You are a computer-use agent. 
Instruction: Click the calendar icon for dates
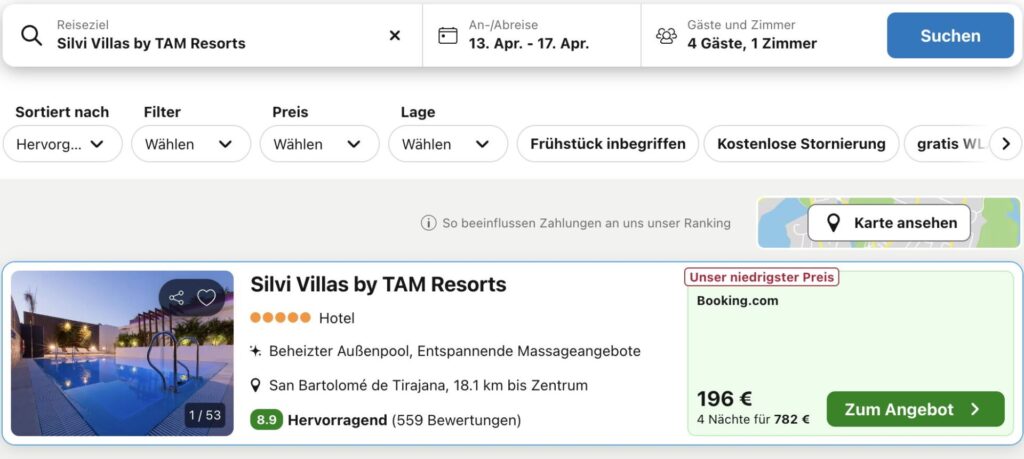coord(448,36)
